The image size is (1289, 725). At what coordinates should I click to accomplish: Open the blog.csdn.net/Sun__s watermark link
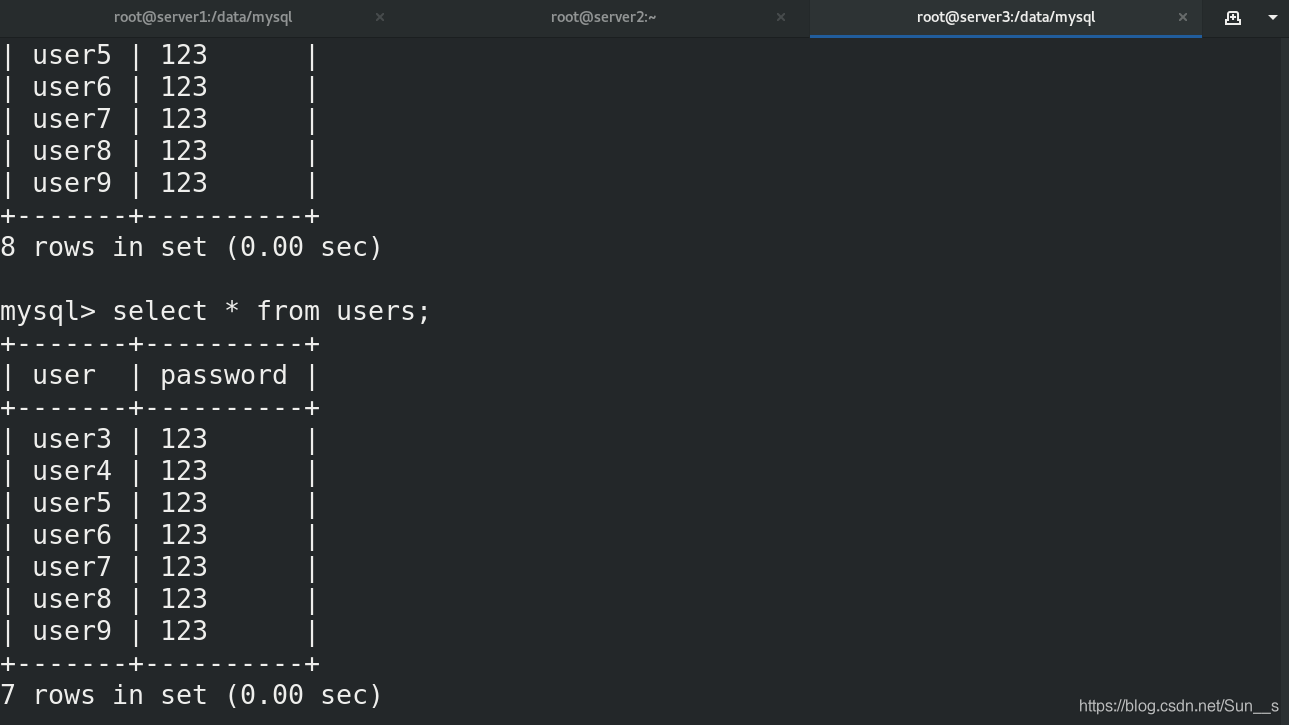1179,706
